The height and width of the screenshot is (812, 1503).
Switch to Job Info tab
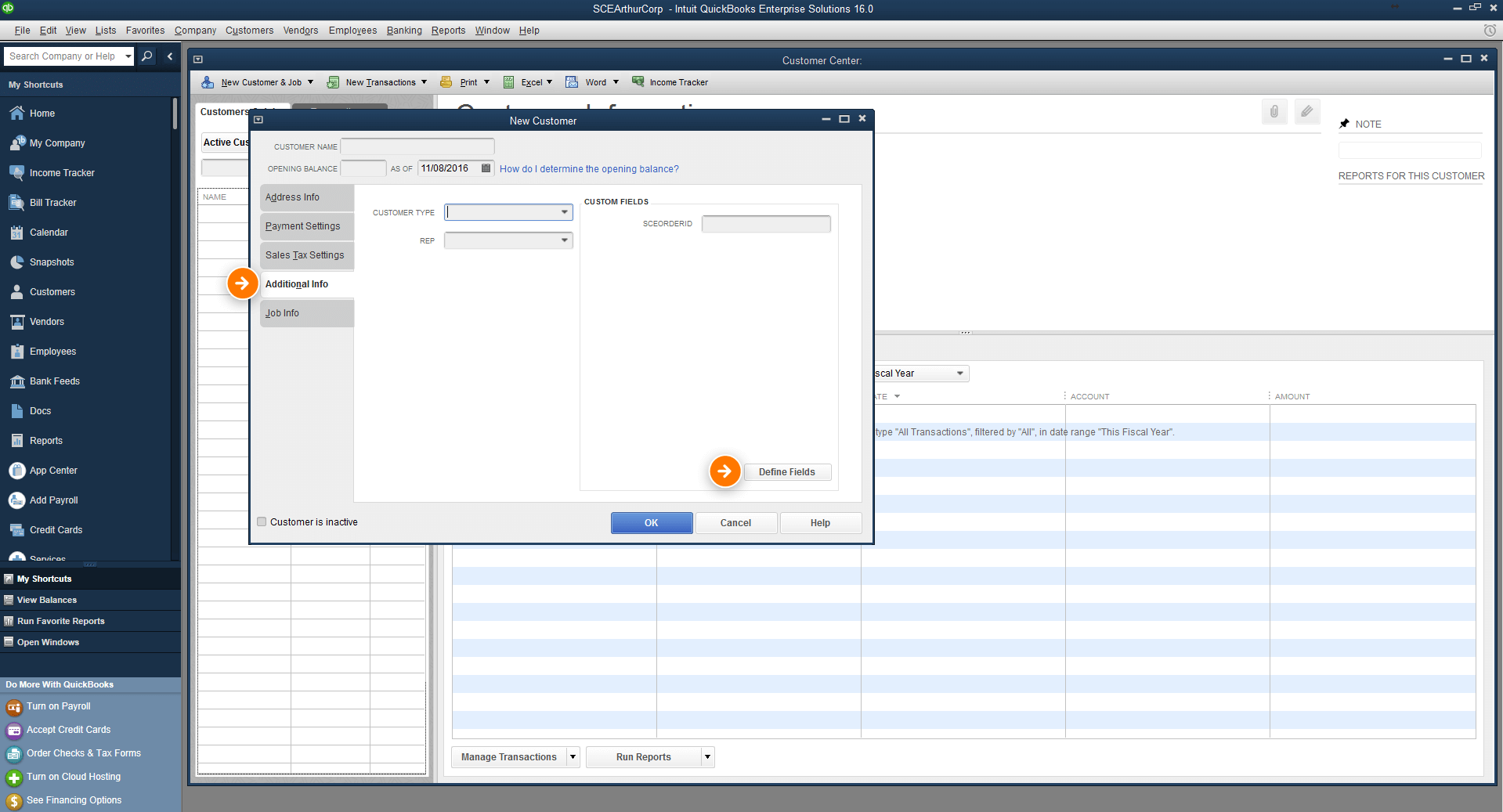tap(307, 313)
